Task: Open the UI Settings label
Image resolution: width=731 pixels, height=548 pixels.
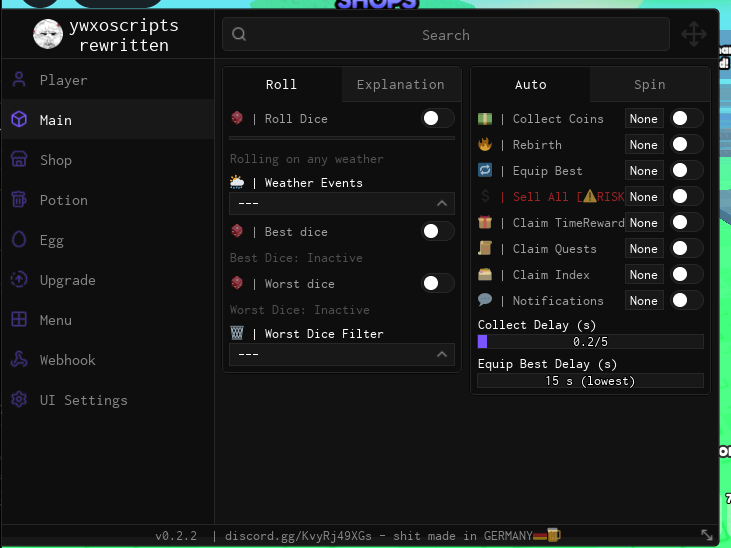Action: (83, 400)
